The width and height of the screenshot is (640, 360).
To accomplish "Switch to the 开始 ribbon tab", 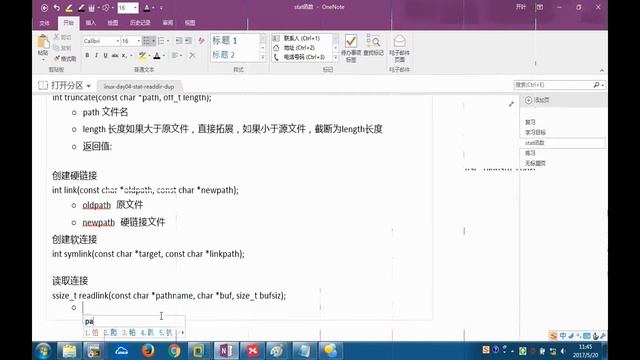I will [69, 23].
